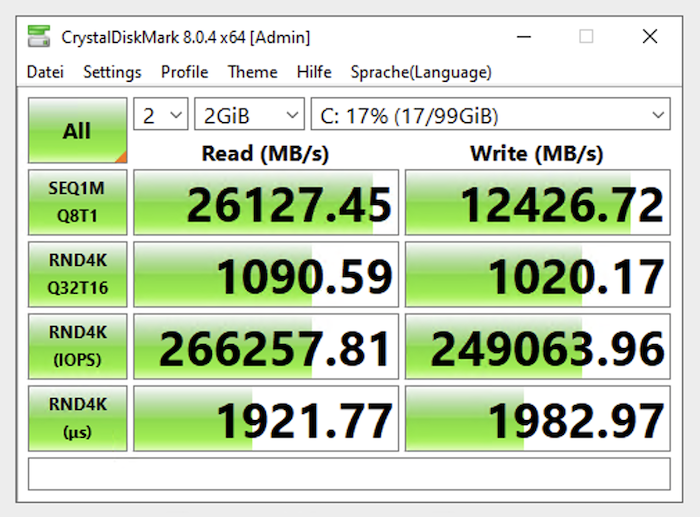Select the SEQ1M write result 12426.72
The height and width of the screenshot is (517, 700).
pyautogui.click(x=538, y=202)
